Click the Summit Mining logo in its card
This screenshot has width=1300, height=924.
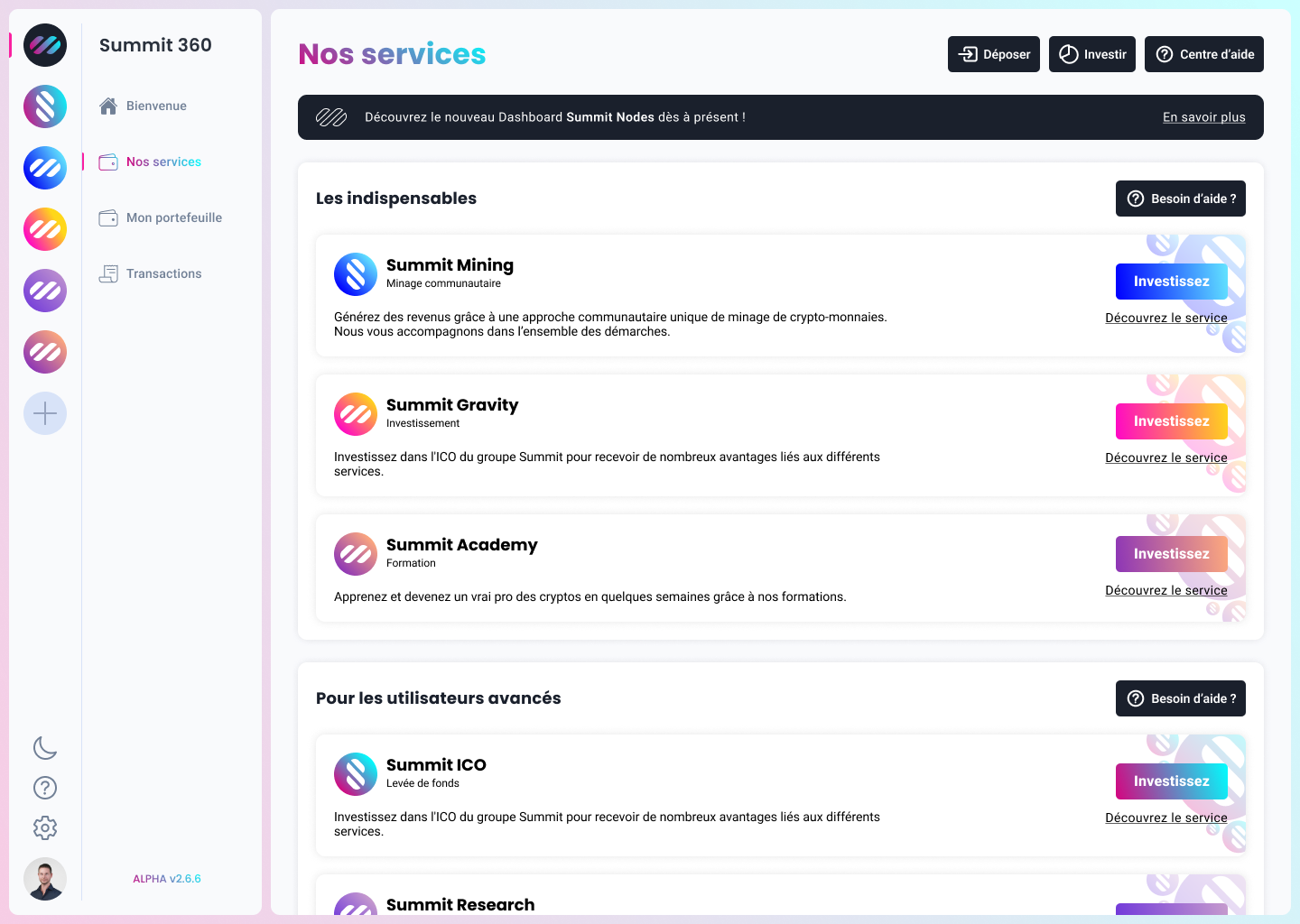click(x=356, y=274)
